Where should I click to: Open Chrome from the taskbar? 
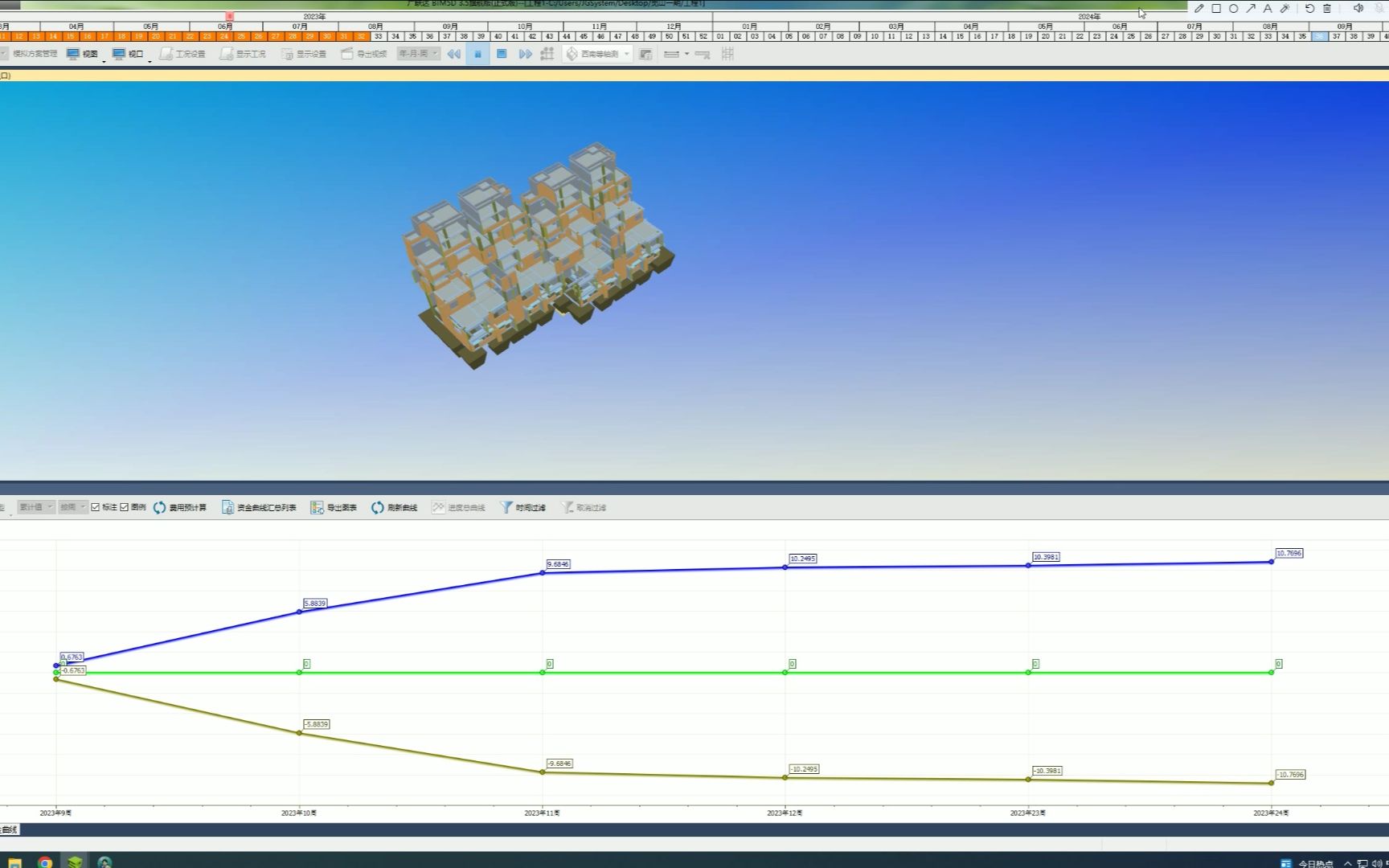(x=45, y=862)
